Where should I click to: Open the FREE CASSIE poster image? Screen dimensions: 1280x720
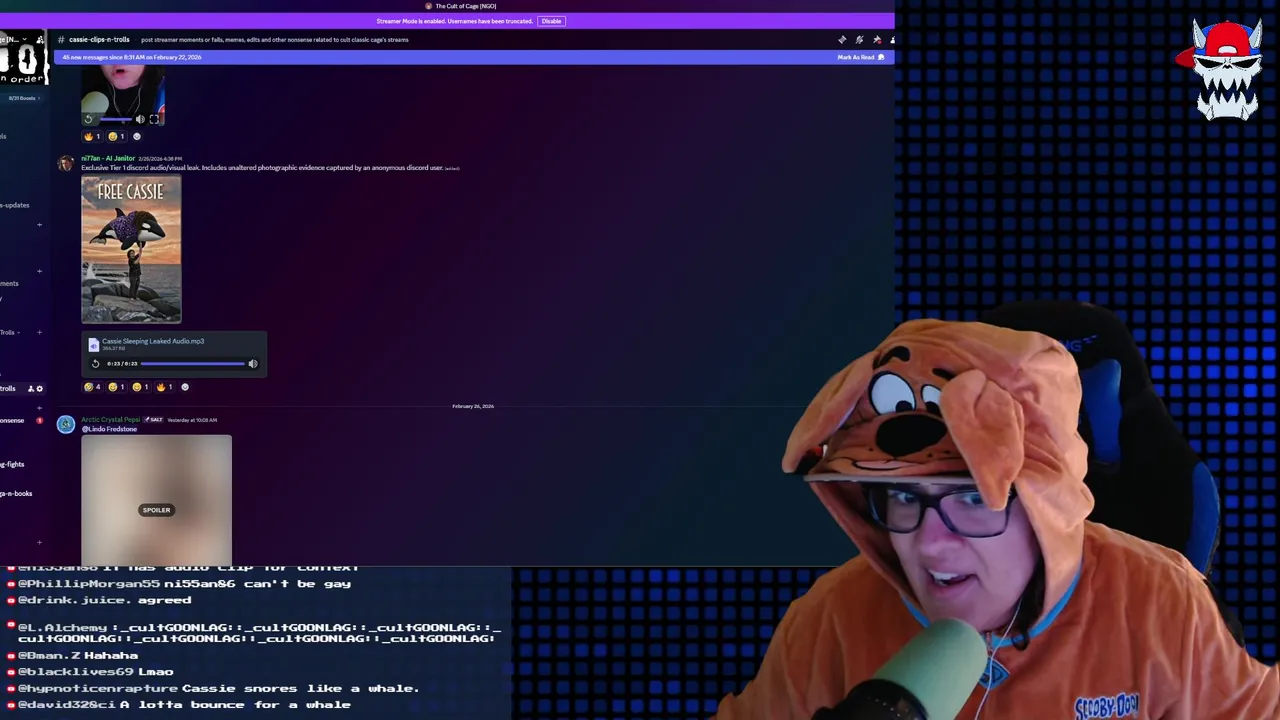[131, 250]
